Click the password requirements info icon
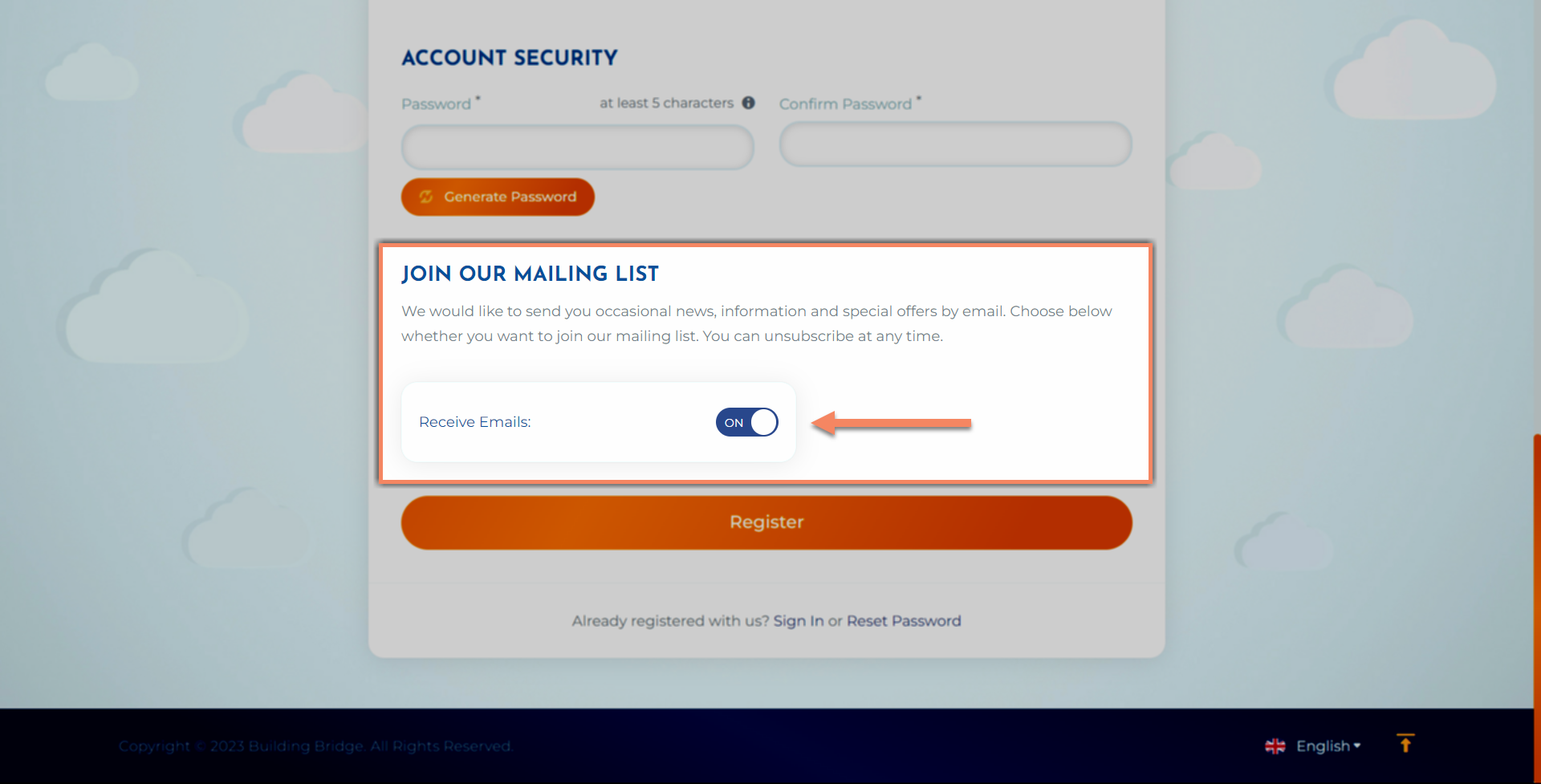 748,103
